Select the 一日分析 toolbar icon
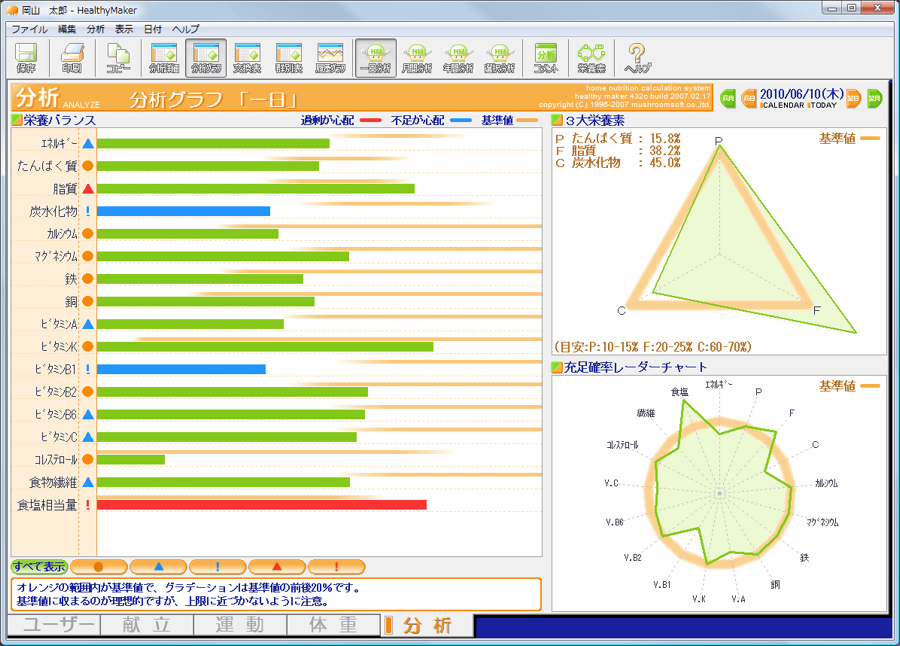 376,57
